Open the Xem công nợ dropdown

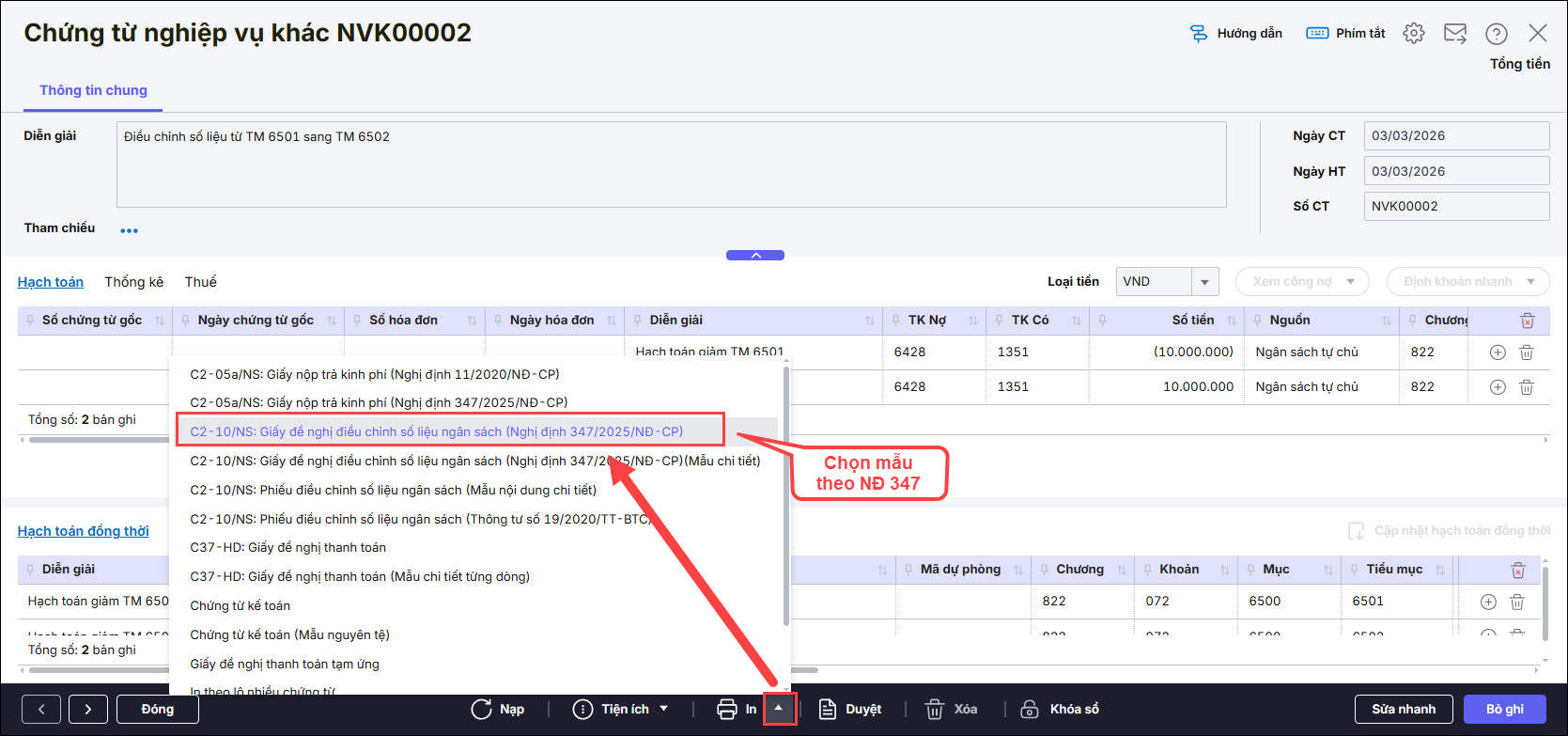point(1302,282)
